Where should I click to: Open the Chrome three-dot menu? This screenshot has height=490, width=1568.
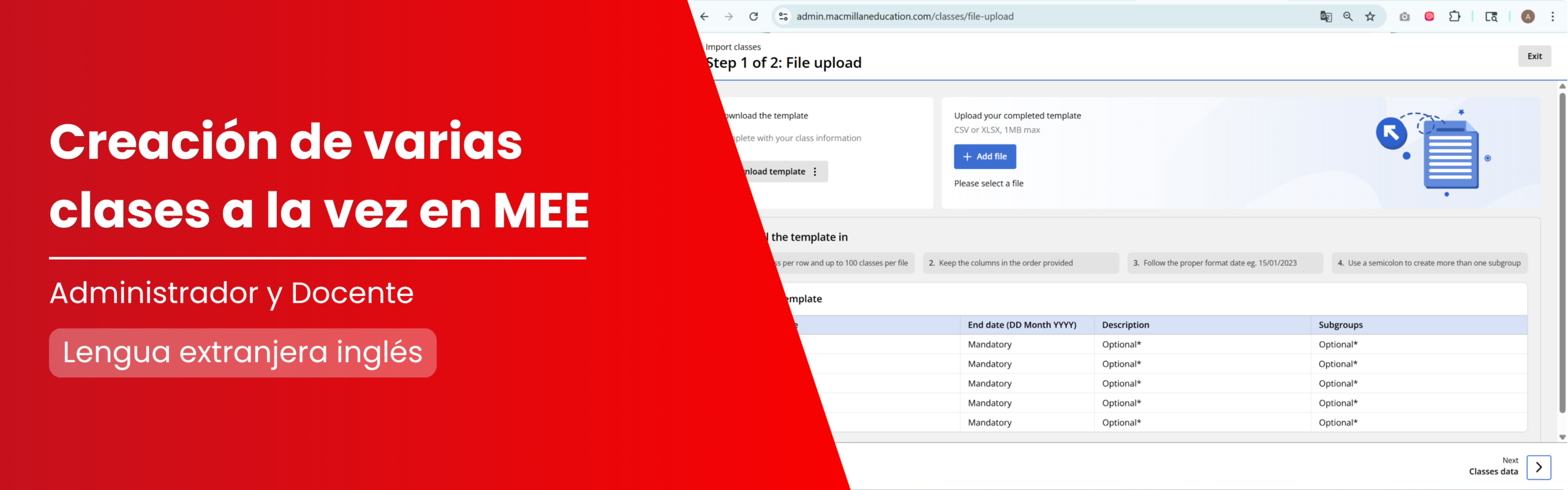(1553, 17)
